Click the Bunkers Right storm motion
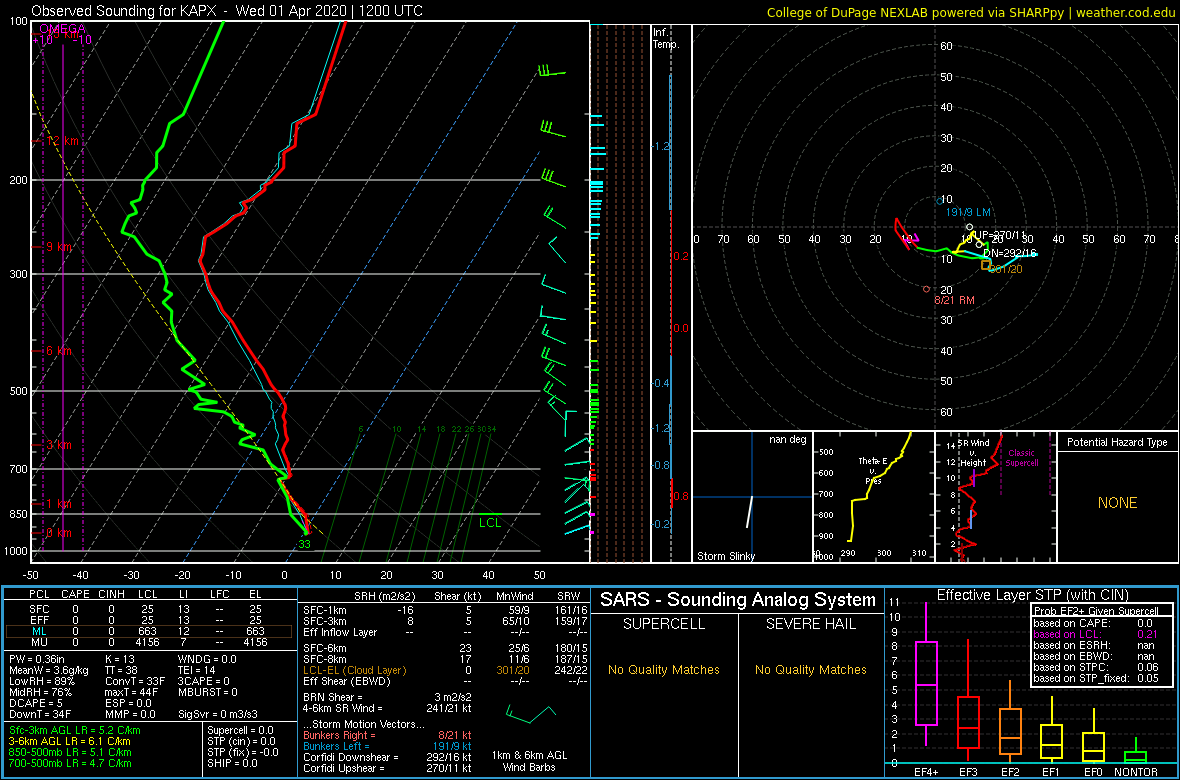The image size is (1180, 780). point(387,735)
